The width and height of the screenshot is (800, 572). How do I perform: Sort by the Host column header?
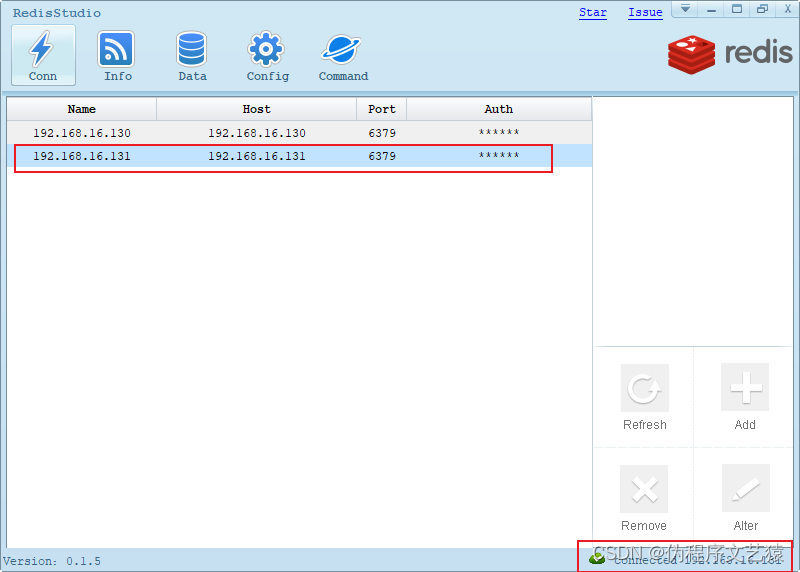tap(256, 109)
